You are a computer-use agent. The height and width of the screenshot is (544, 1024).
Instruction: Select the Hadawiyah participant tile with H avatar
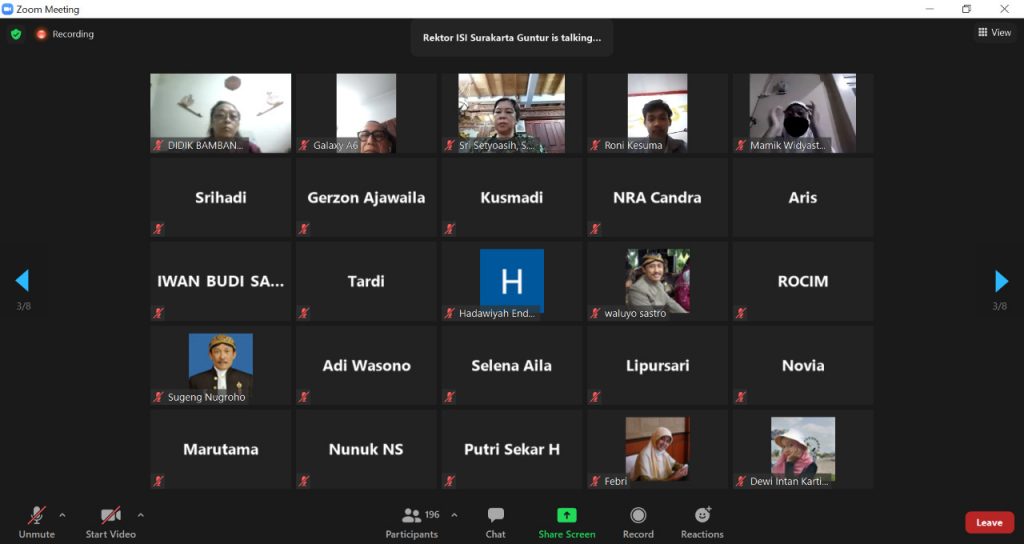pos(511,281)
